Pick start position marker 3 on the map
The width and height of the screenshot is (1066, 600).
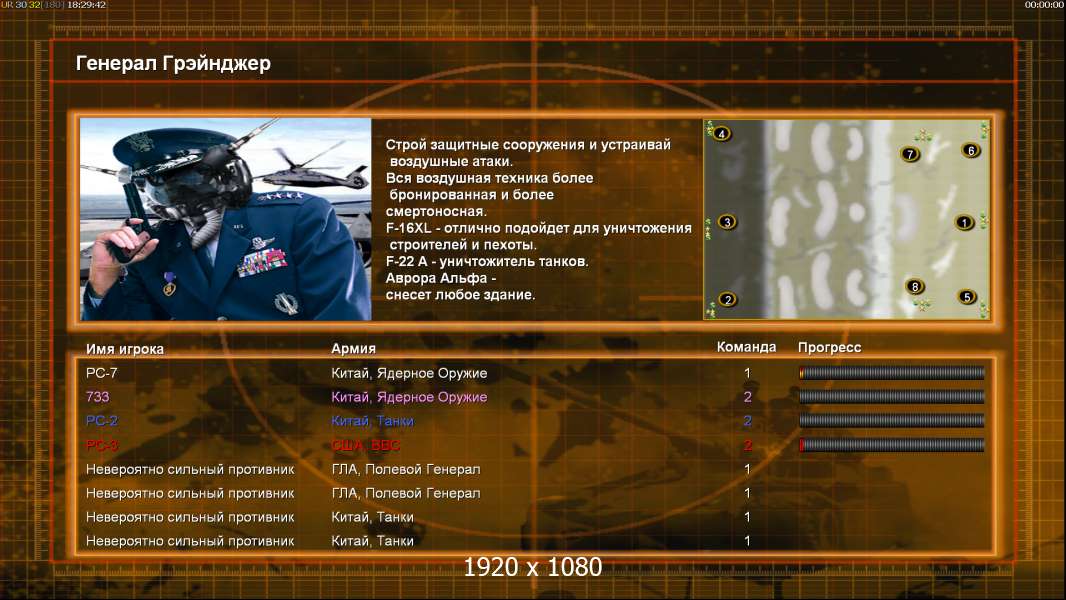(727, 222)
